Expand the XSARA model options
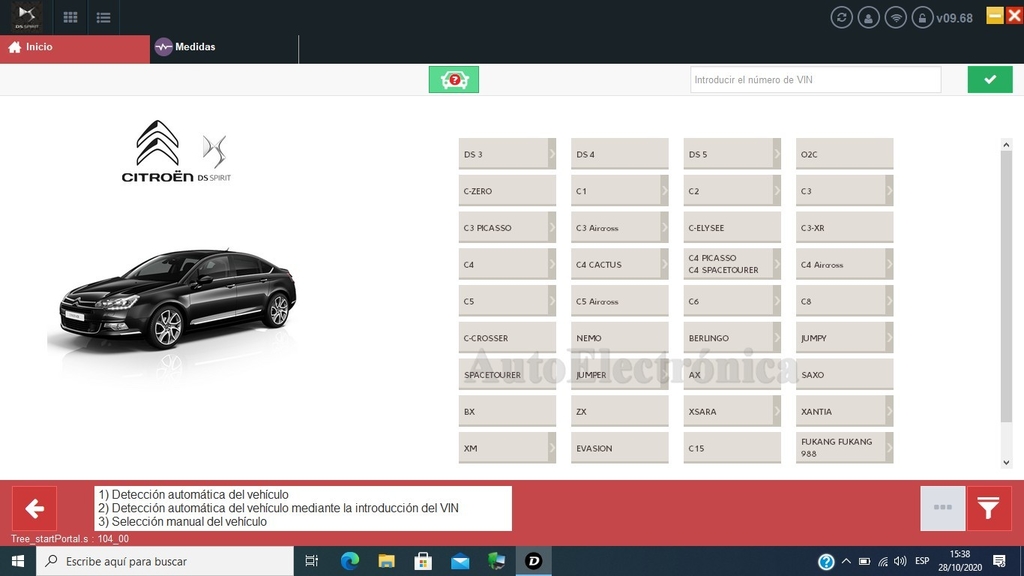The width and height of the screenshot is (1024, 576). tap(776, 411)
